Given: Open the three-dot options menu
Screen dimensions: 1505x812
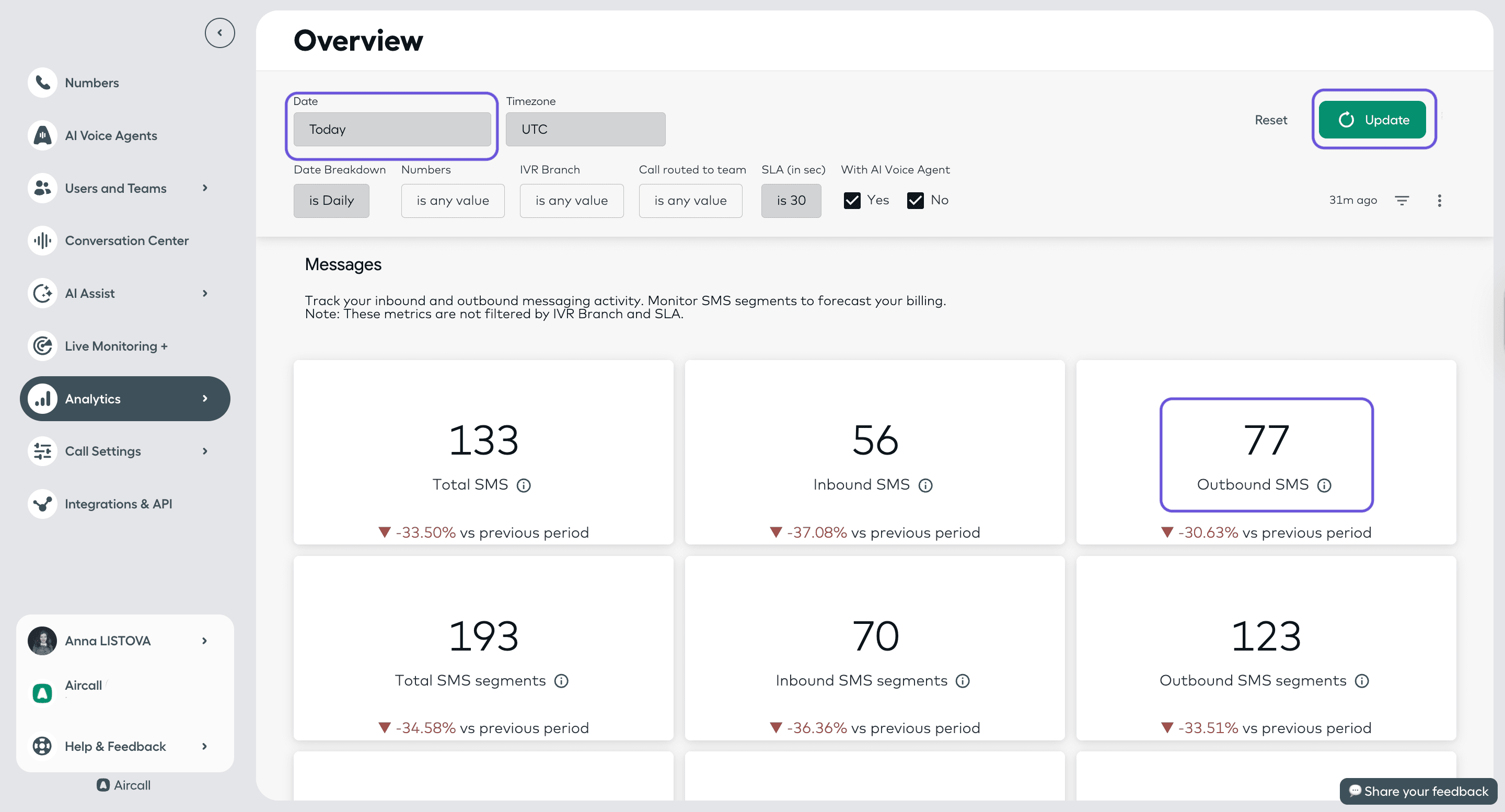Looking at the screenshot, I should click(1440, 200).
